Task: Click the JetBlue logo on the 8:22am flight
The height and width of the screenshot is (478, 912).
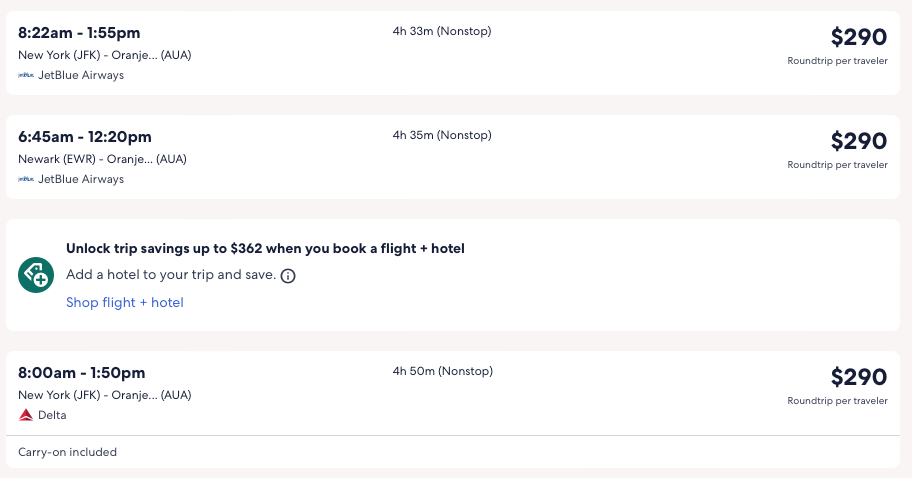Action: (x=26, y=75)
